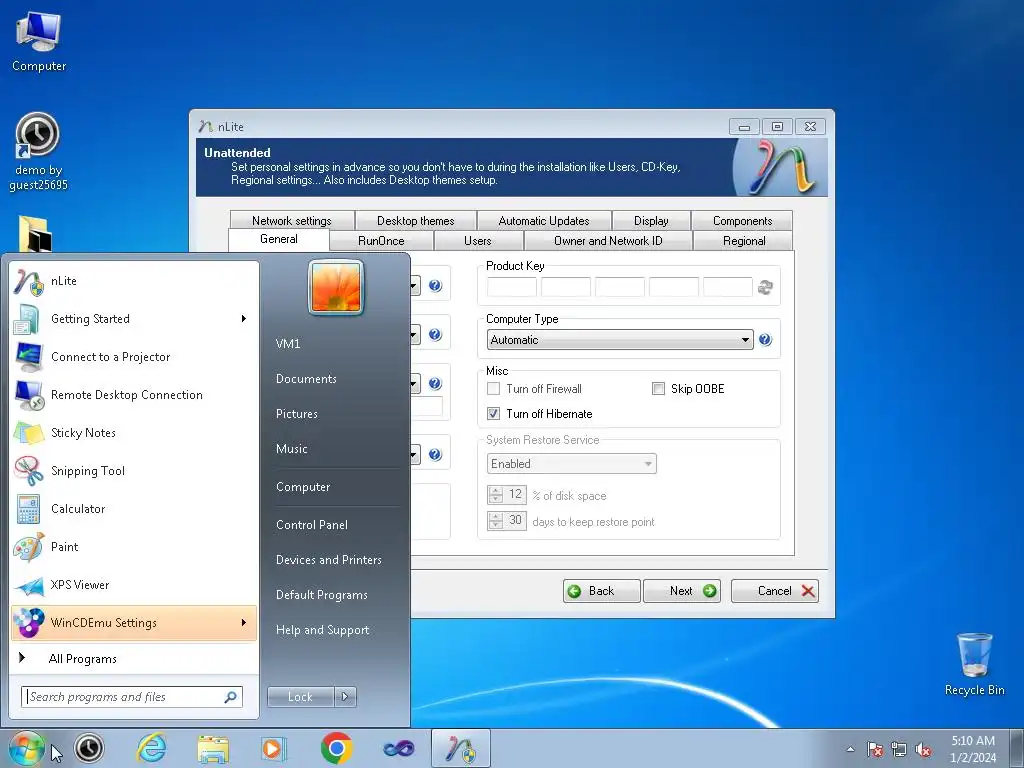Screen dimensions: 1024x768
Task: Expand WinCDEmu Settings submenu arrow
Action: [x=244, y=622]
